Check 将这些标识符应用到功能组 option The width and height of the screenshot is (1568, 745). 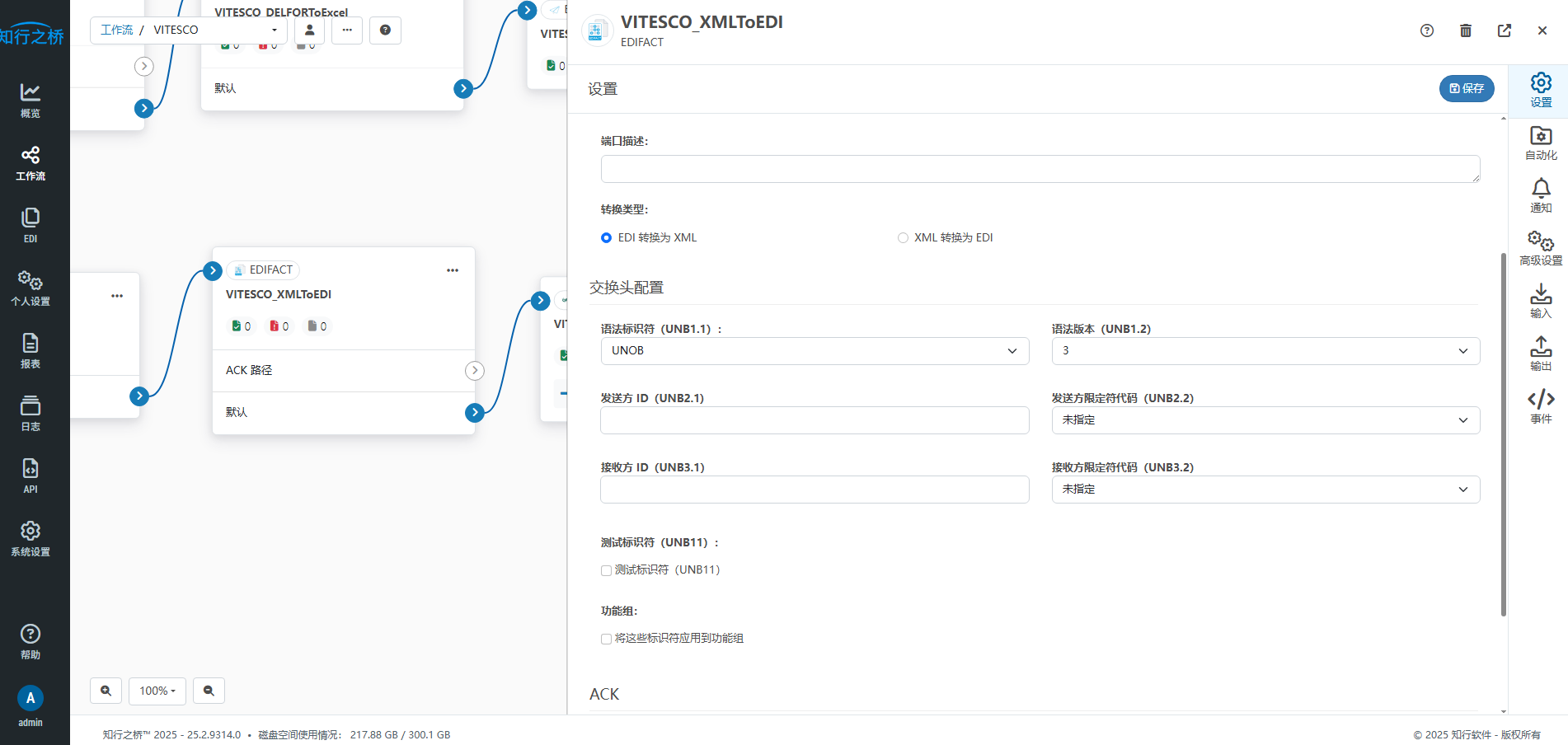tap(606, 639)
